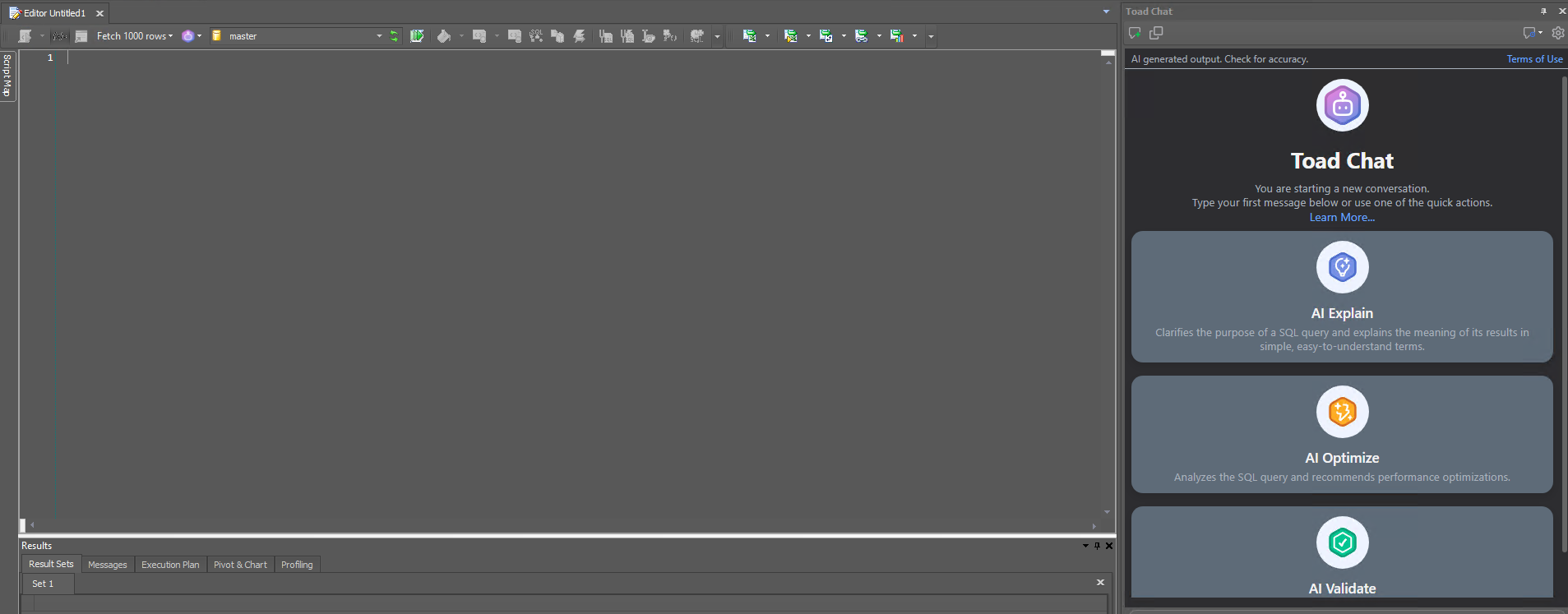This screenshot has width=1568, height=614.
Task: Open the chat history dropdown icon
Action: click(1533, 33)
